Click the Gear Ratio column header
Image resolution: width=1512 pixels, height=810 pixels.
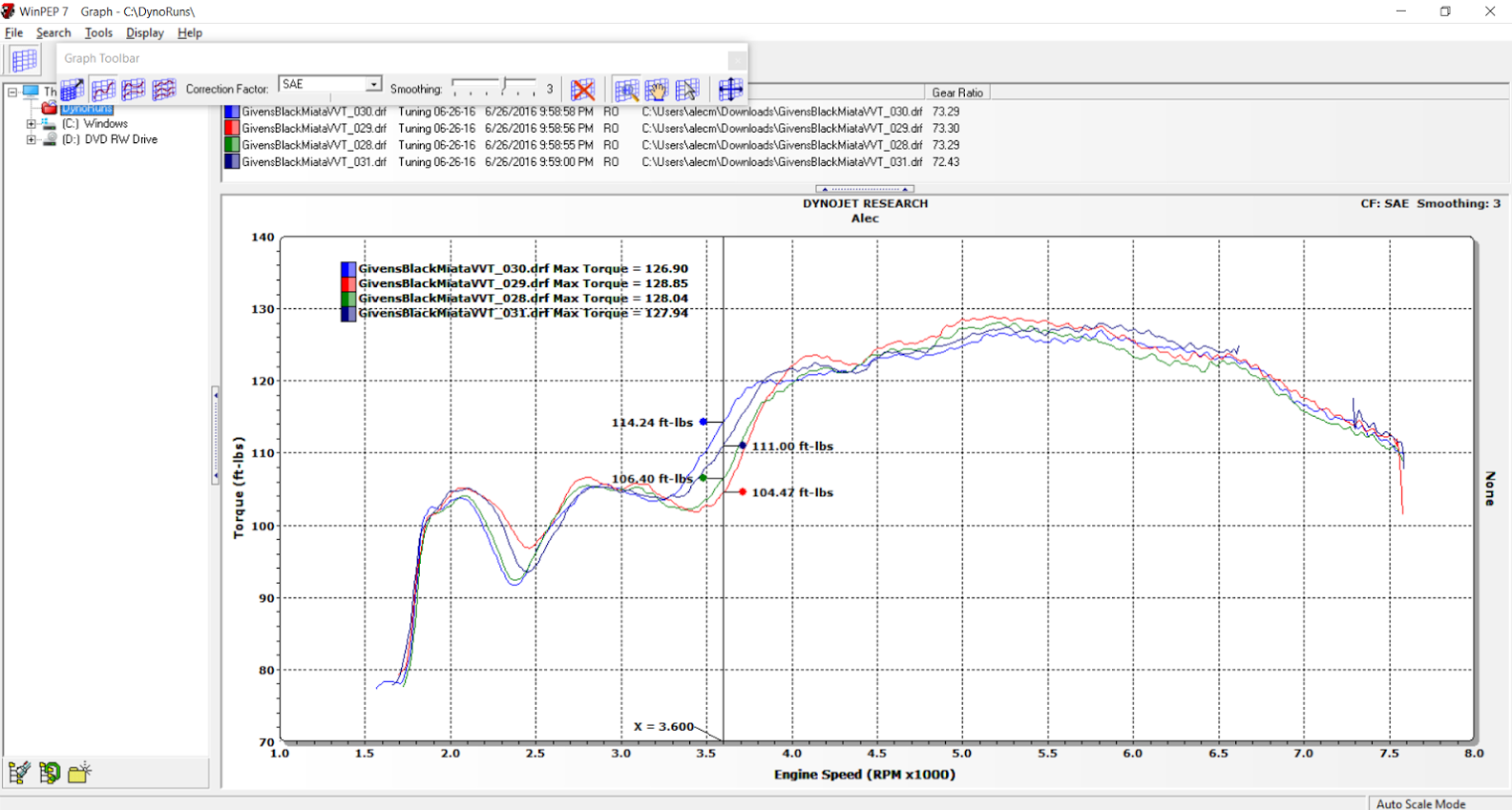tap(956, 93)
